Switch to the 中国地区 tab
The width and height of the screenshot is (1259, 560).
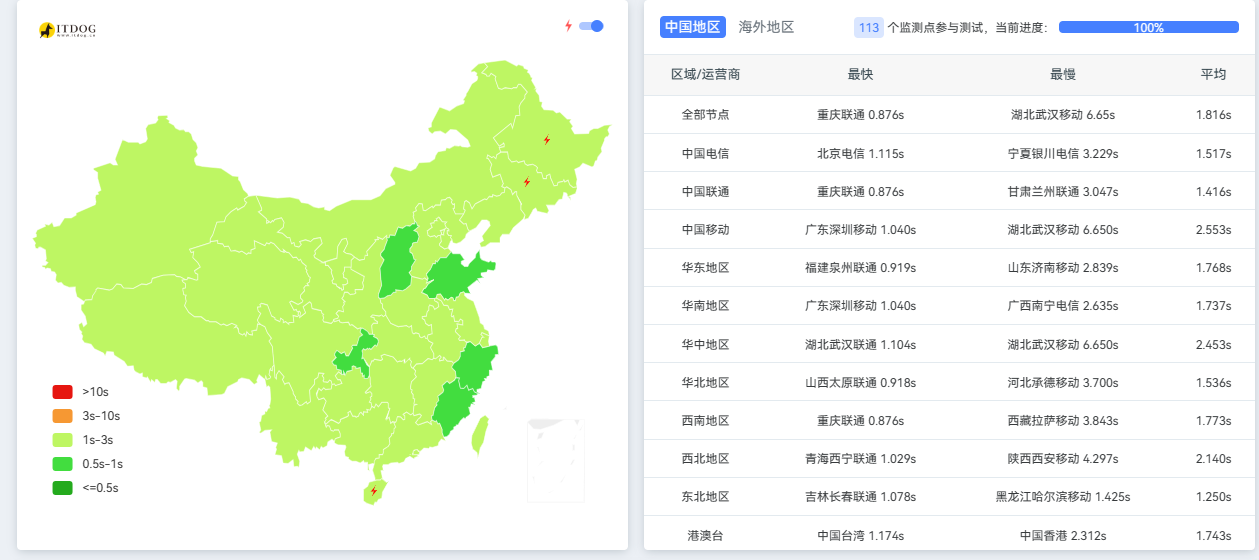point(692,27)
